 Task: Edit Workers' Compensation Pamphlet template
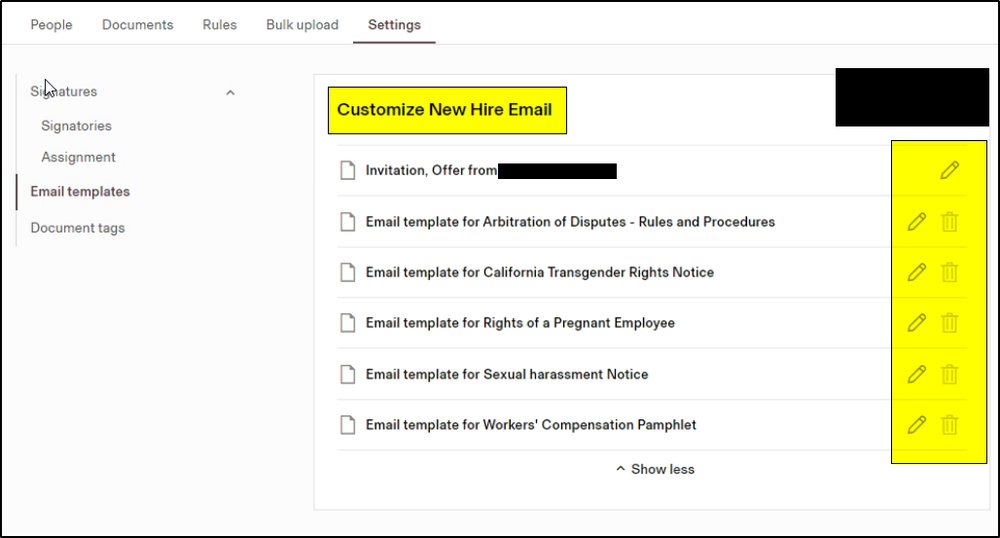coord(916,425)
